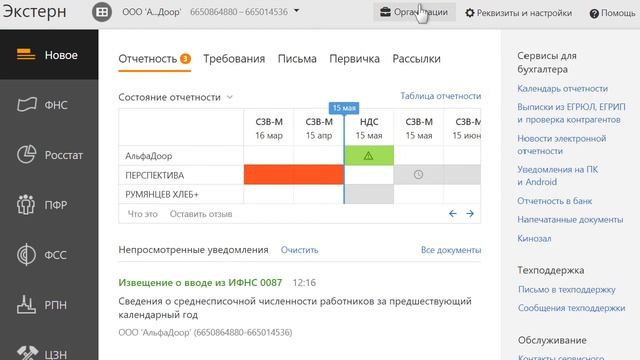
Task: Open Письмо в техподдержку link
Action: (567, 289)
